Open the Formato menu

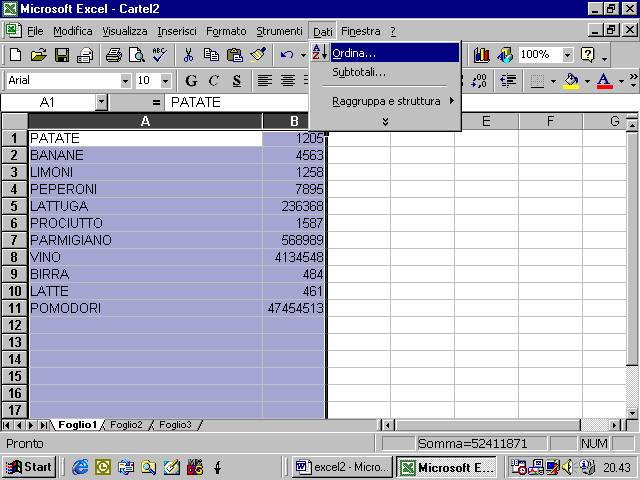point(226,31)
